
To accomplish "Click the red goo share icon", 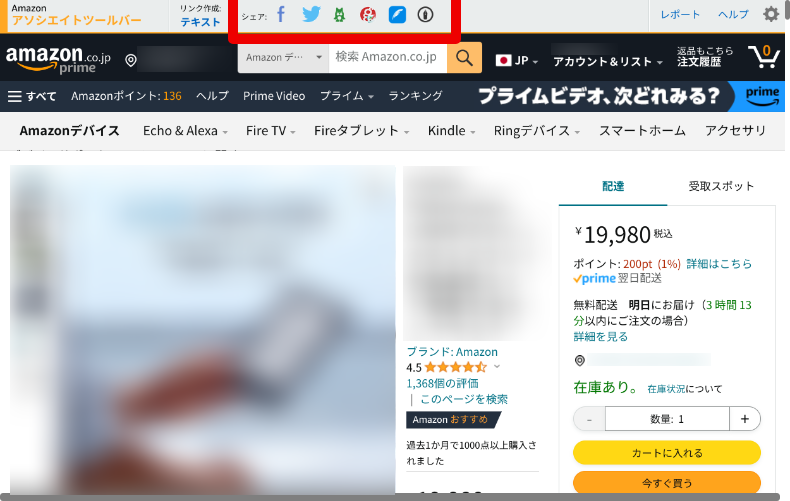I will click(368, 15).
